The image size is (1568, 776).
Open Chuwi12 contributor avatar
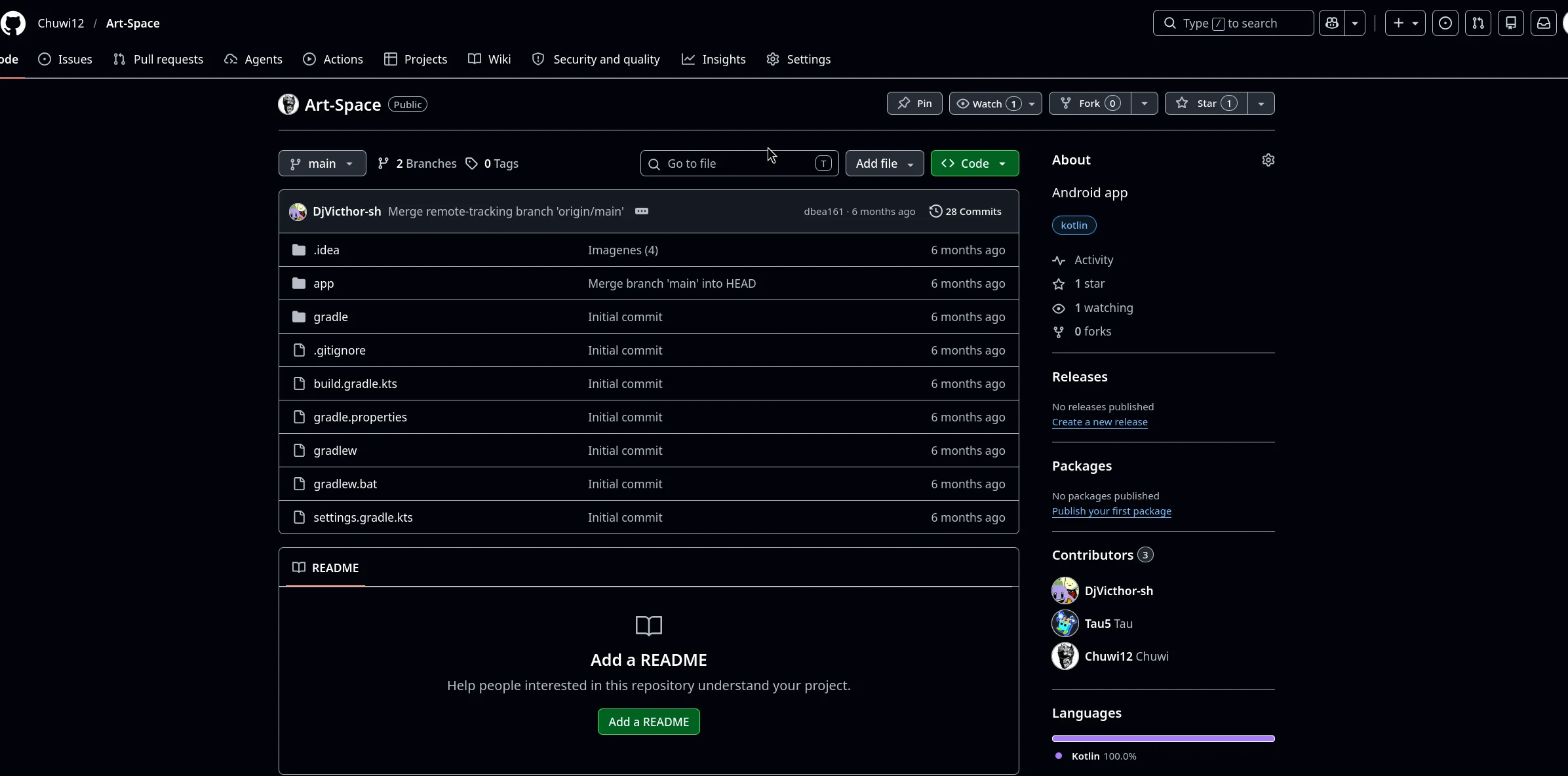click(x=1065, y=656)
